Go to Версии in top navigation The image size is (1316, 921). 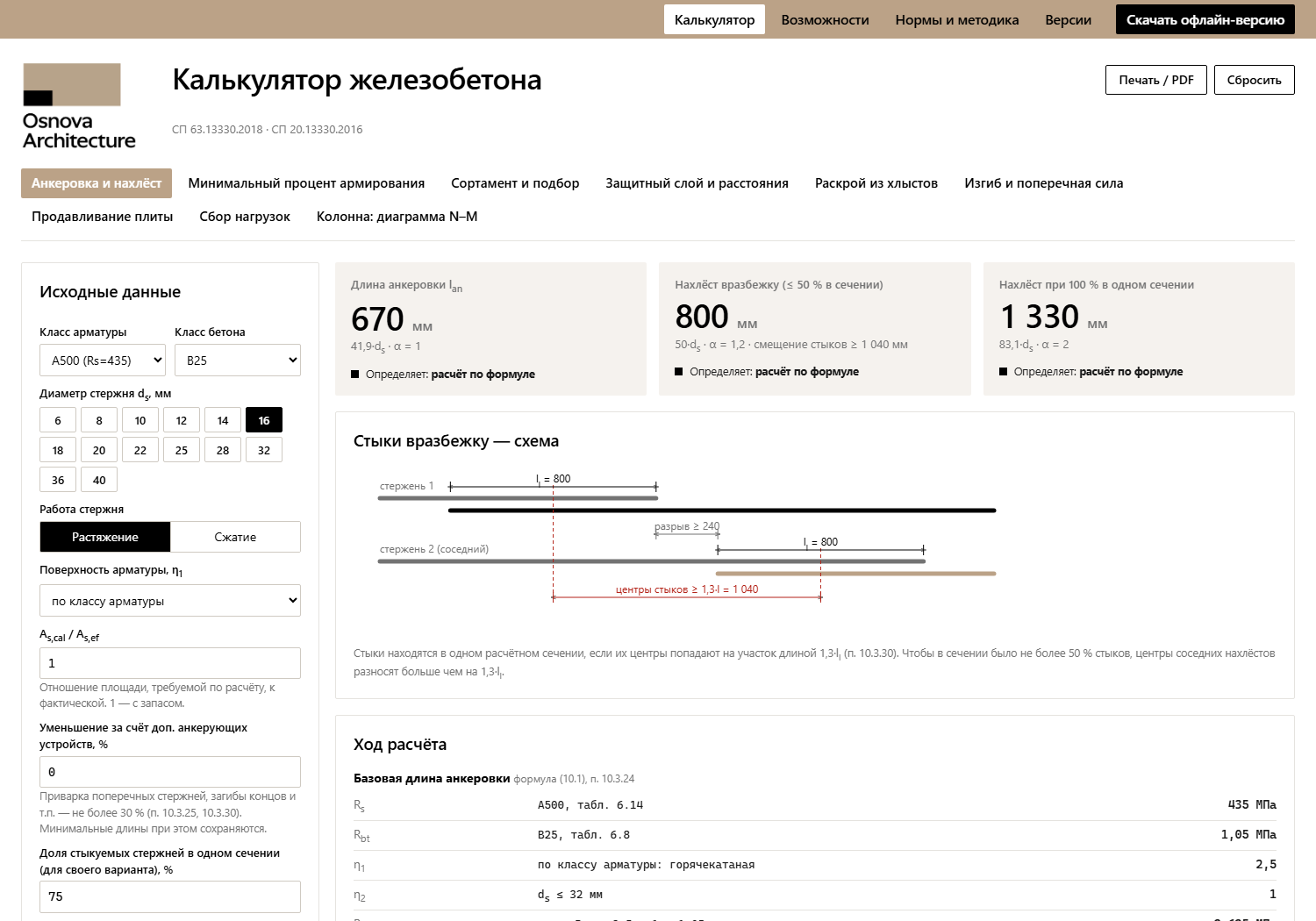click(x=1068, y=19)
